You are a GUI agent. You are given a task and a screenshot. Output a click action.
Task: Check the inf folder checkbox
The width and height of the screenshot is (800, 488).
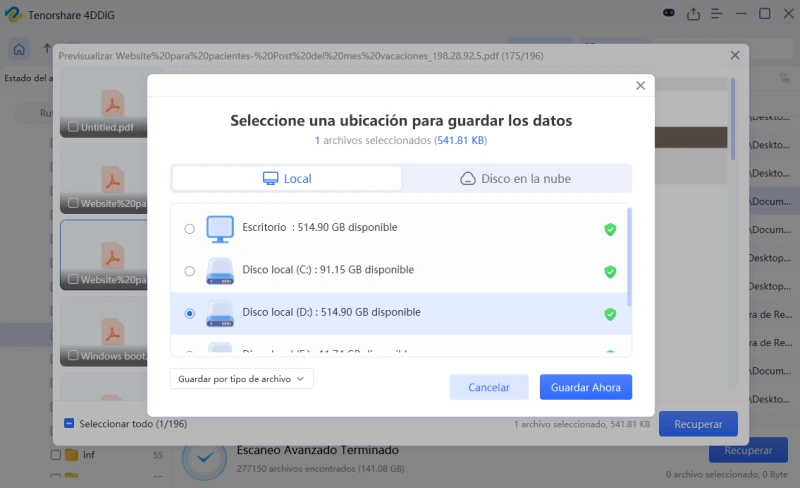pyautogui.click(x=56, y=454)
